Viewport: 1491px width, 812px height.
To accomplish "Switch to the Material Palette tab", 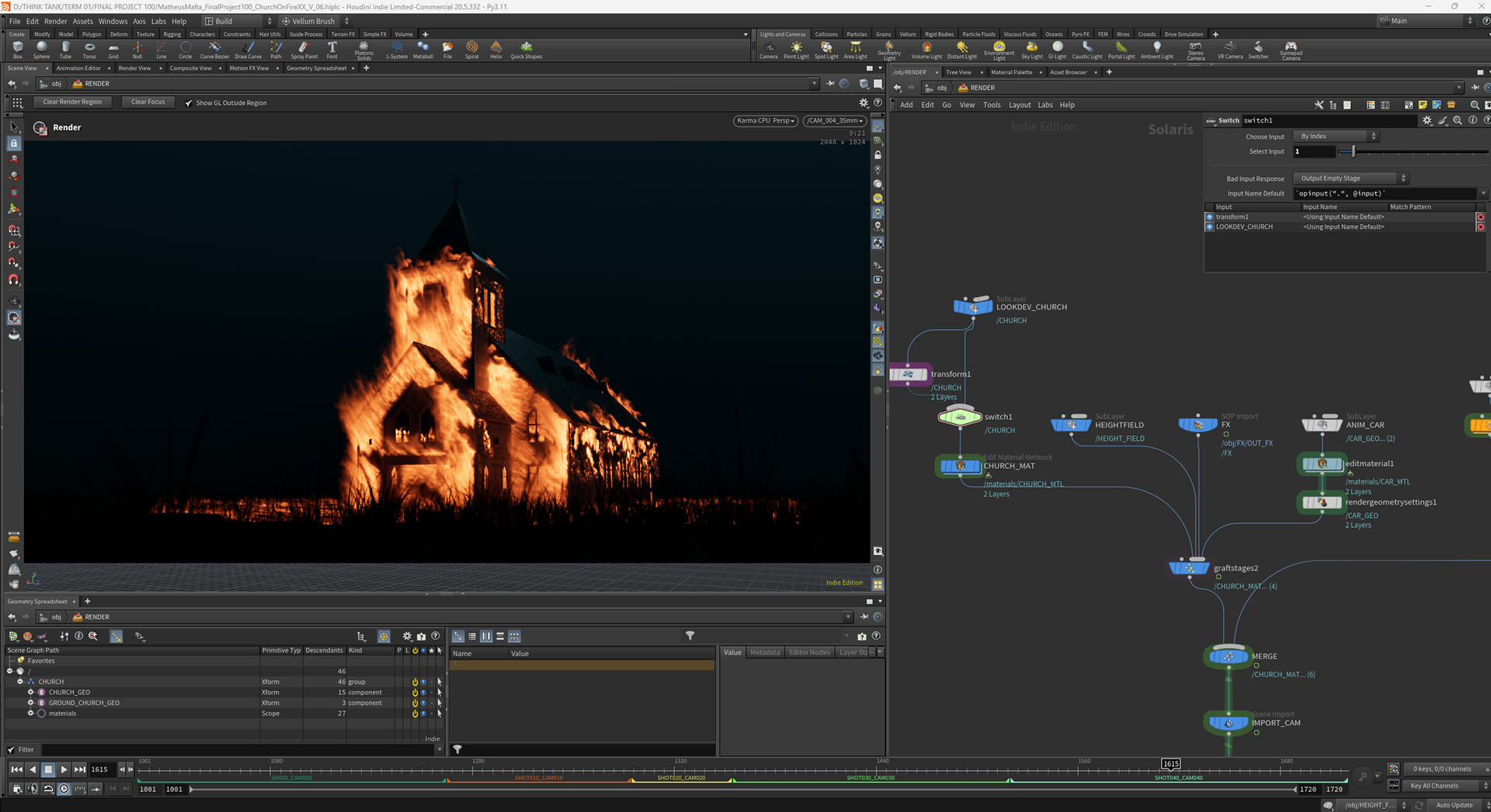I will click(1011, 72).
